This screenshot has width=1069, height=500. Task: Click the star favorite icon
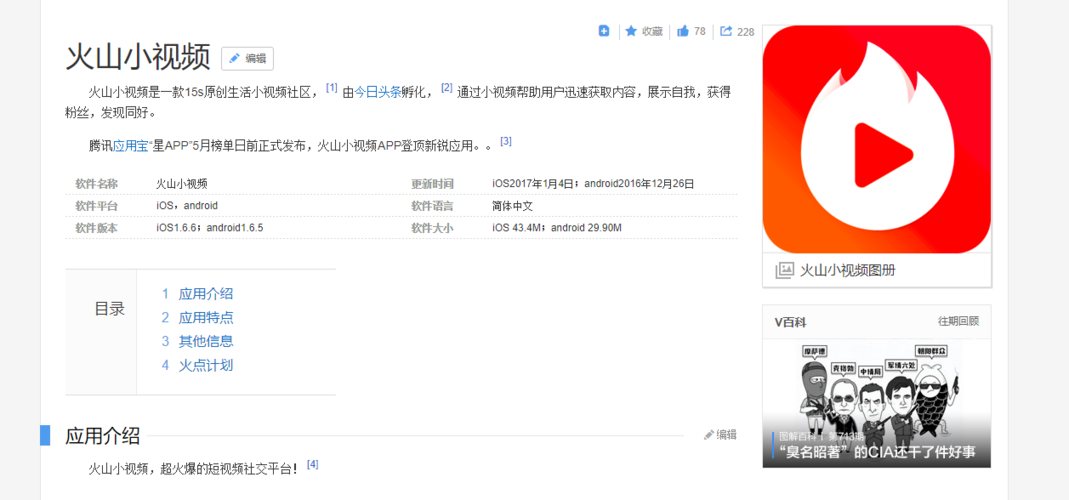coord(631,31)
